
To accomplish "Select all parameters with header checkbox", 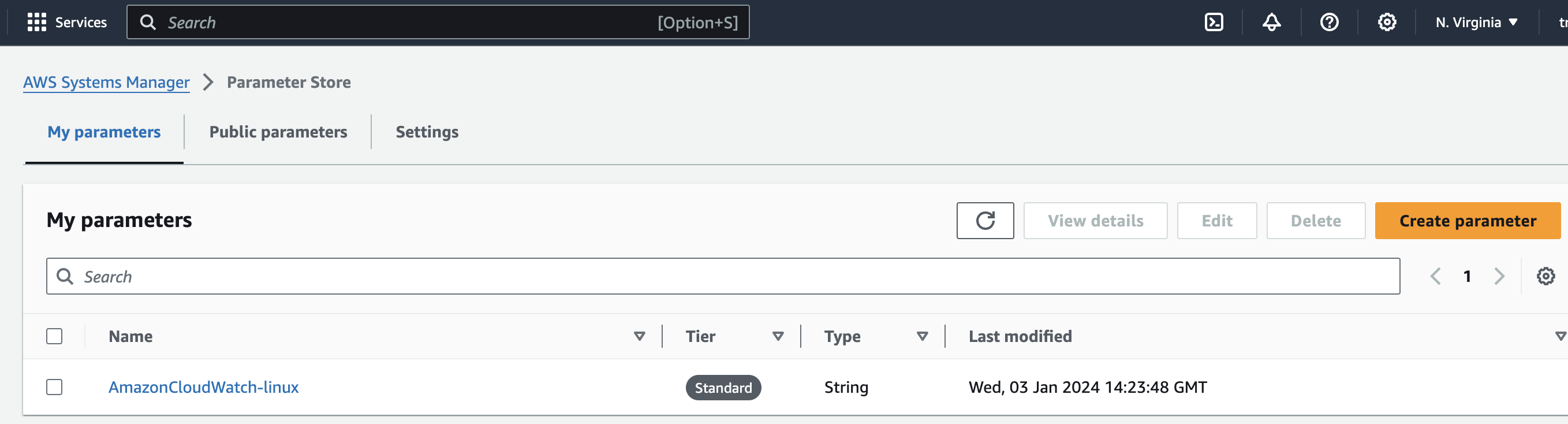I will click(54, 336).
